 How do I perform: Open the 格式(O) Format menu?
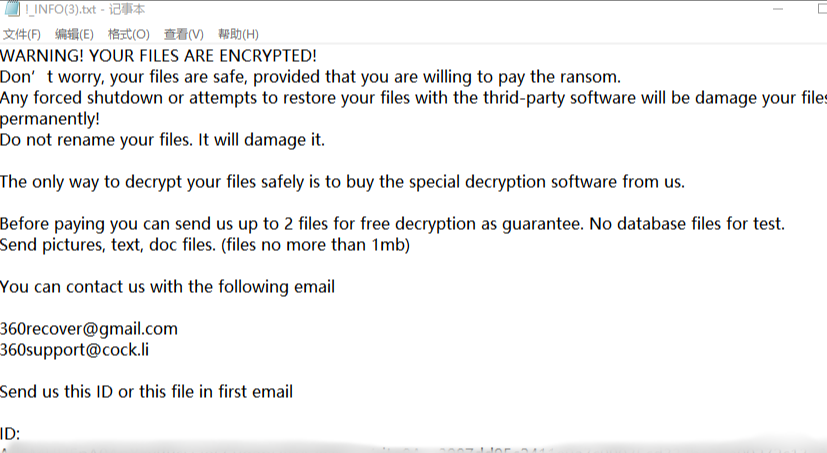128,35
